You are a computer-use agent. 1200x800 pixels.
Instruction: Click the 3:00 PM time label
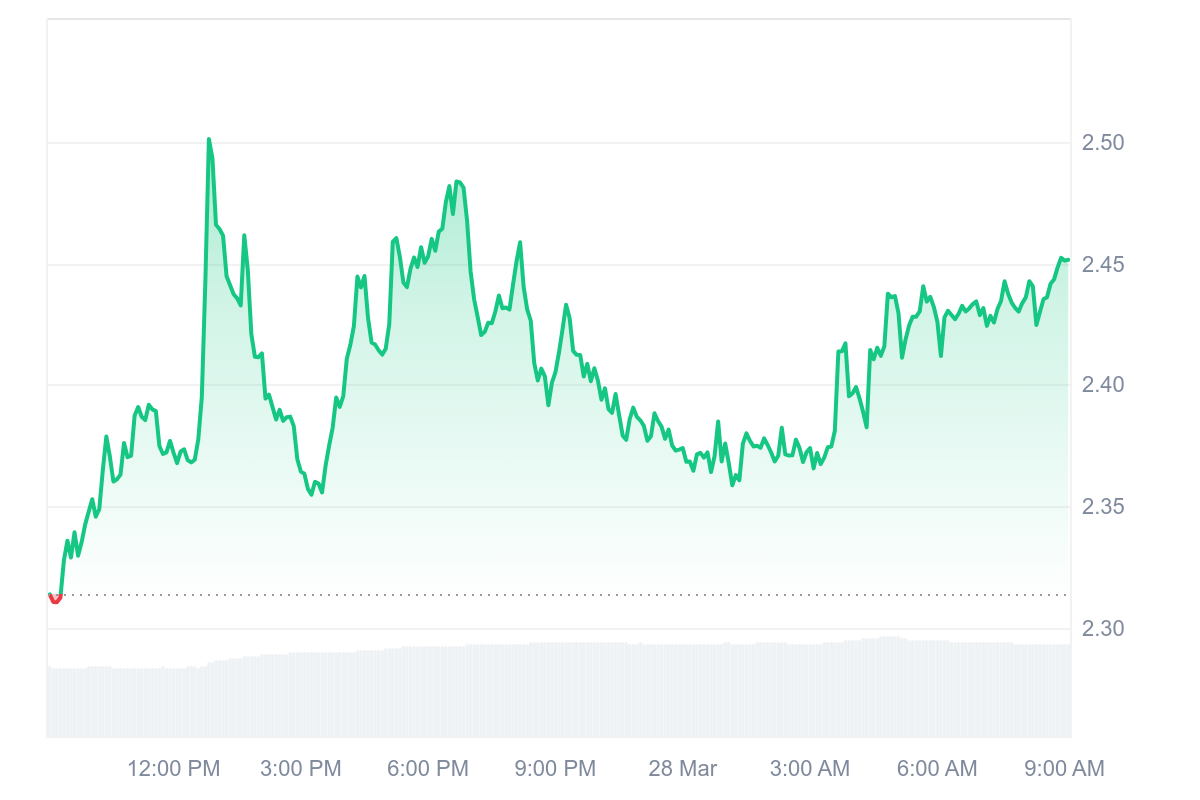301,769
